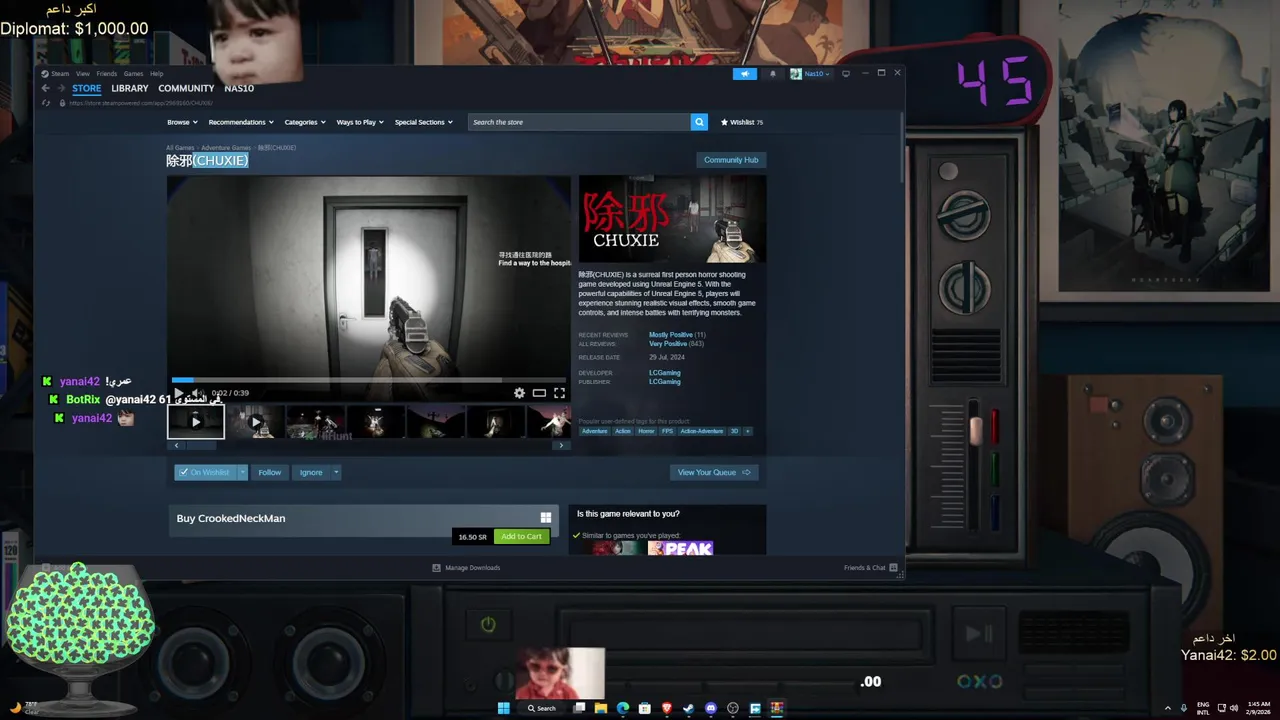The height and width of the screenshot is (720, 1280).
Task: Click the Follow button
Action: point(270,472)
